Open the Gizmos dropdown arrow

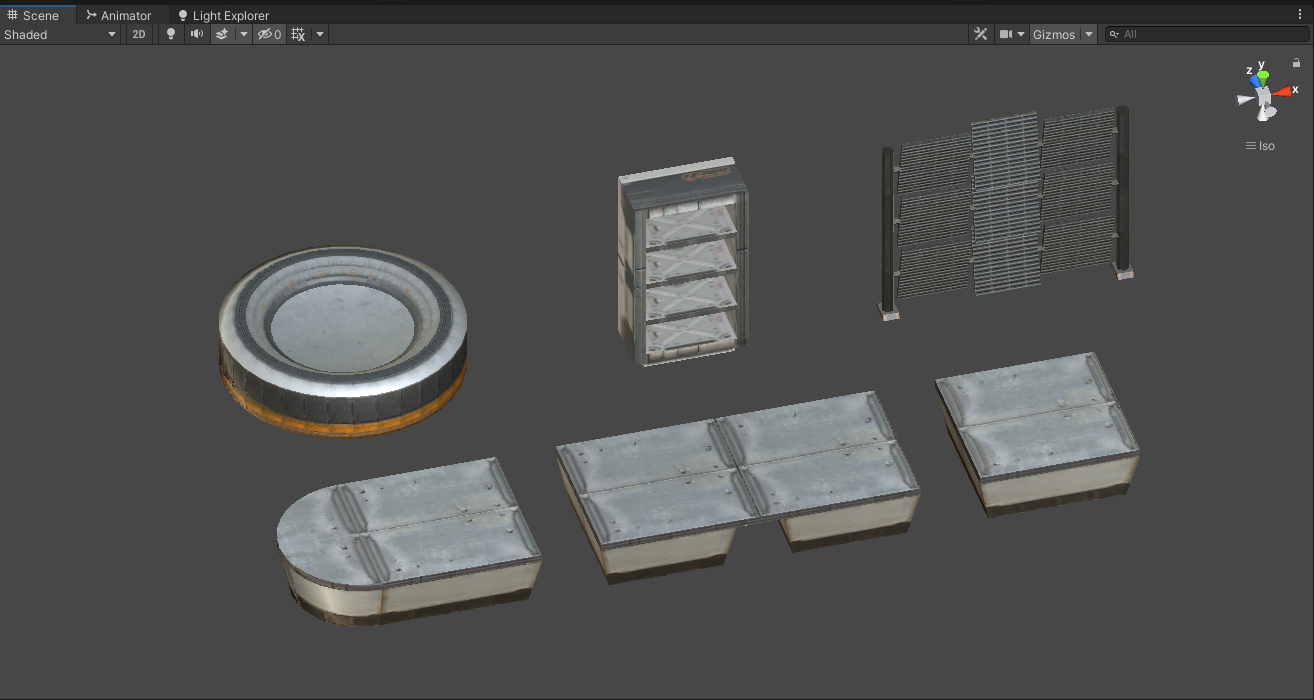(1088, 34)
